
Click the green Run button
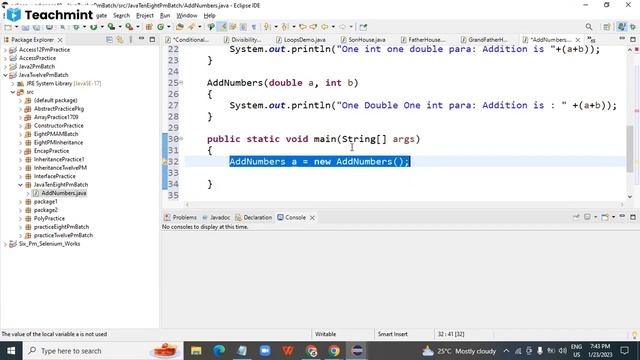point(93,27)
